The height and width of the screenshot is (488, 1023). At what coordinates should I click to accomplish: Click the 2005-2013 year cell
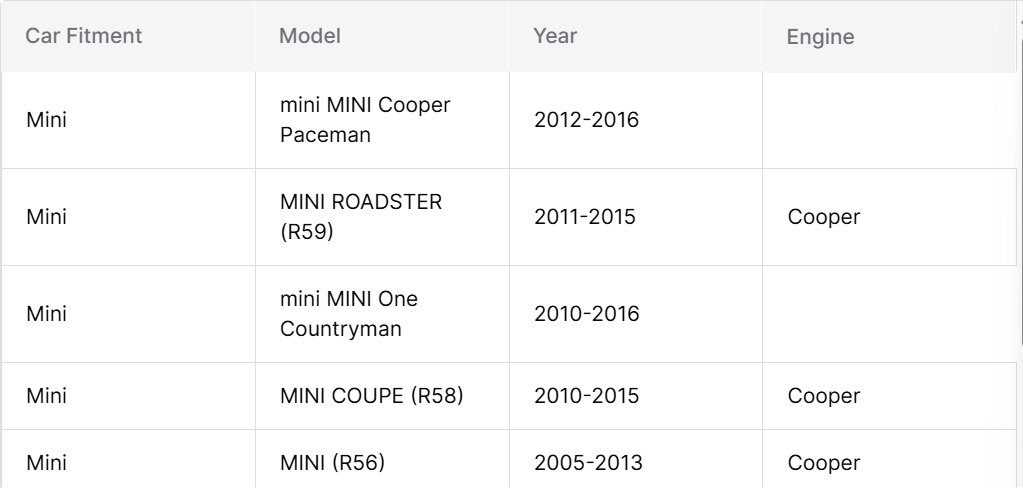[x=635, y=459]
